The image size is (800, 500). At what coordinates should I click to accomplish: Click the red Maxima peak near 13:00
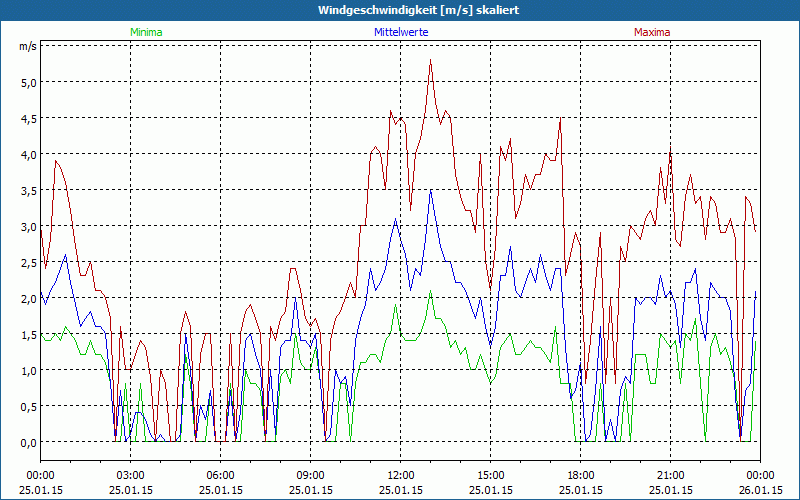click(431, 60)
